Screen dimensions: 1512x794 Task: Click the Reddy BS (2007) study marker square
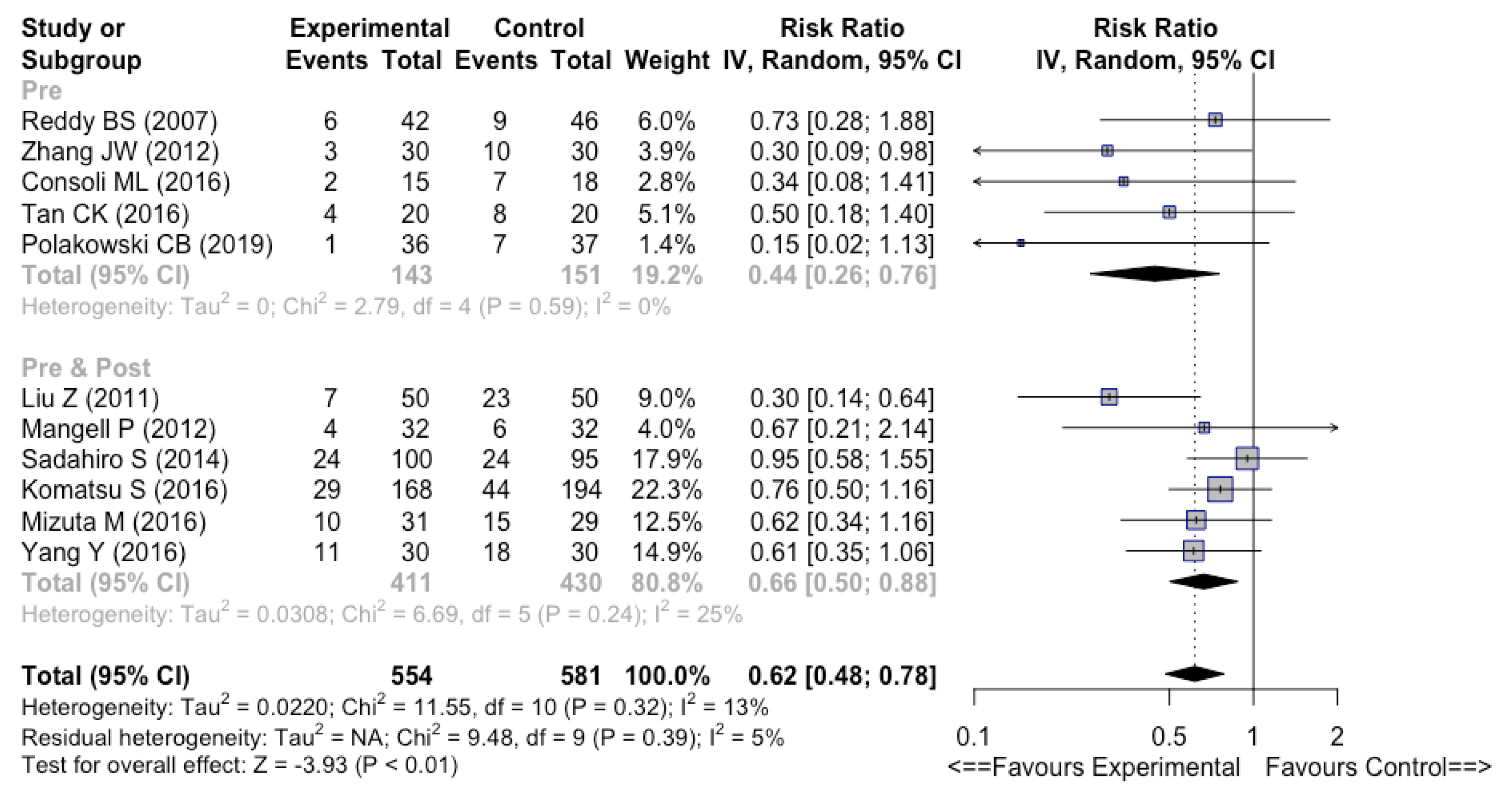coord(1215,120)
